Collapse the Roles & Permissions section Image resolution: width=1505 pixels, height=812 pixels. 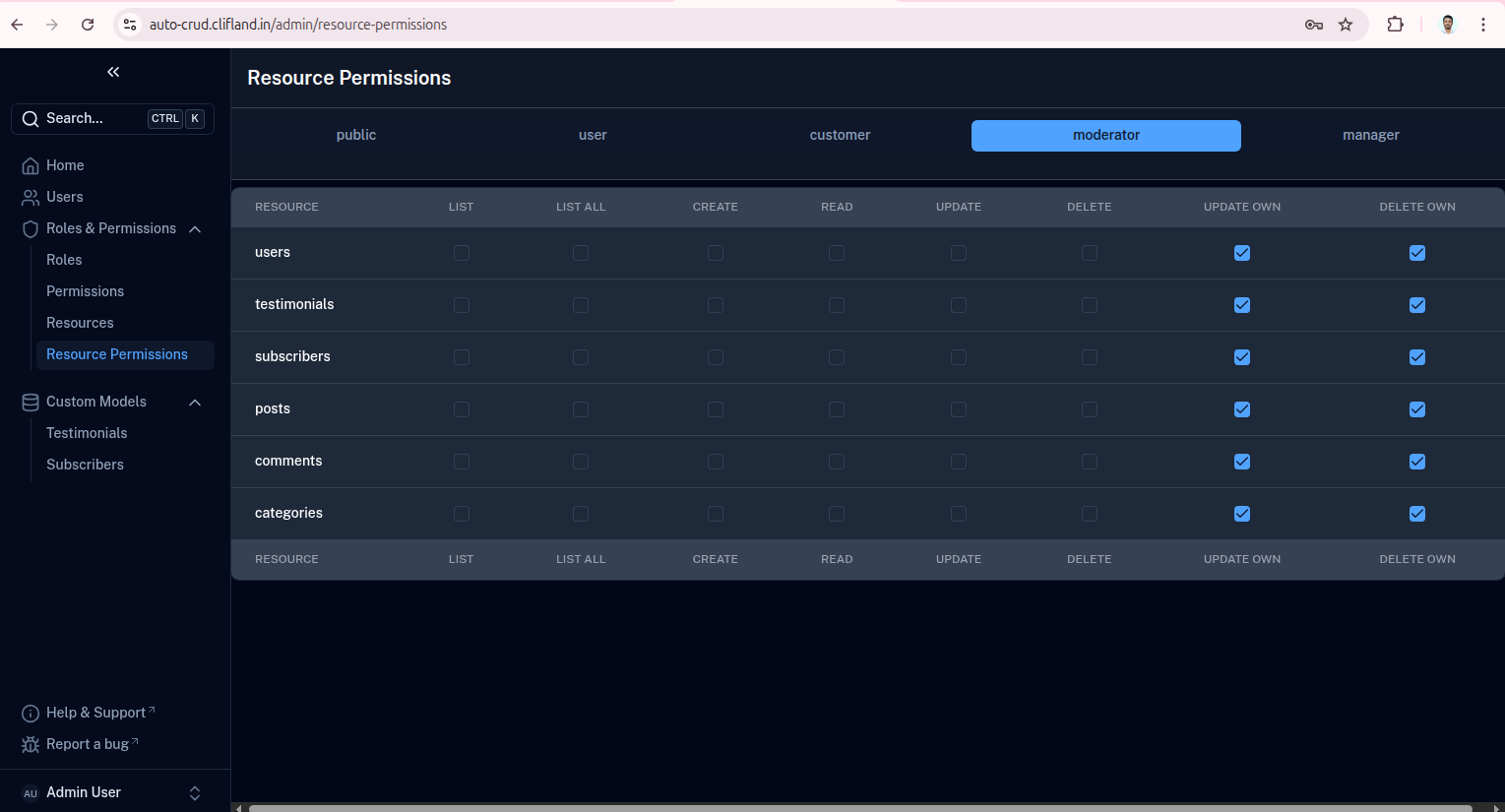(195, 229)
